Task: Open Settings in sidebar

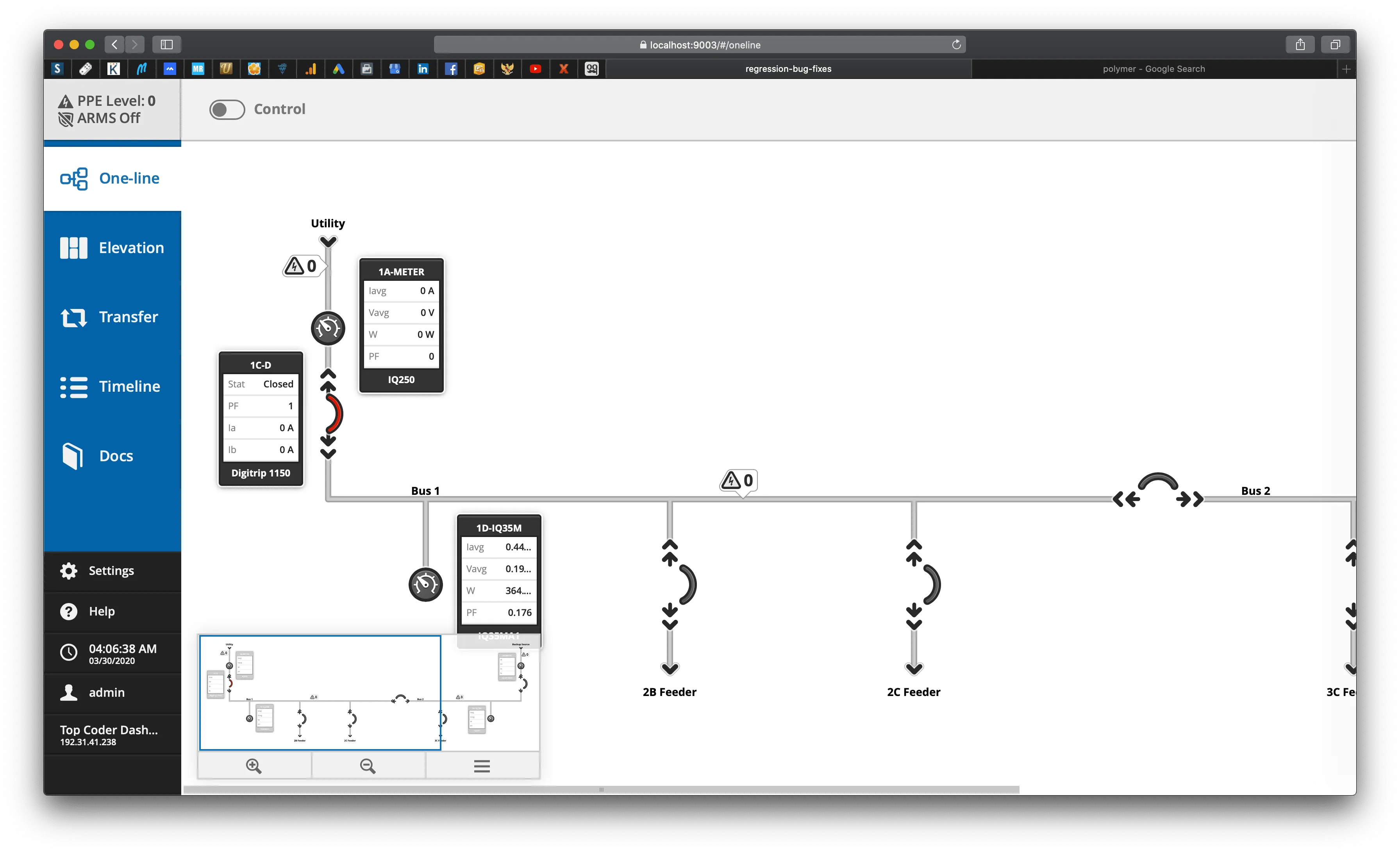Action: point(112,571)
